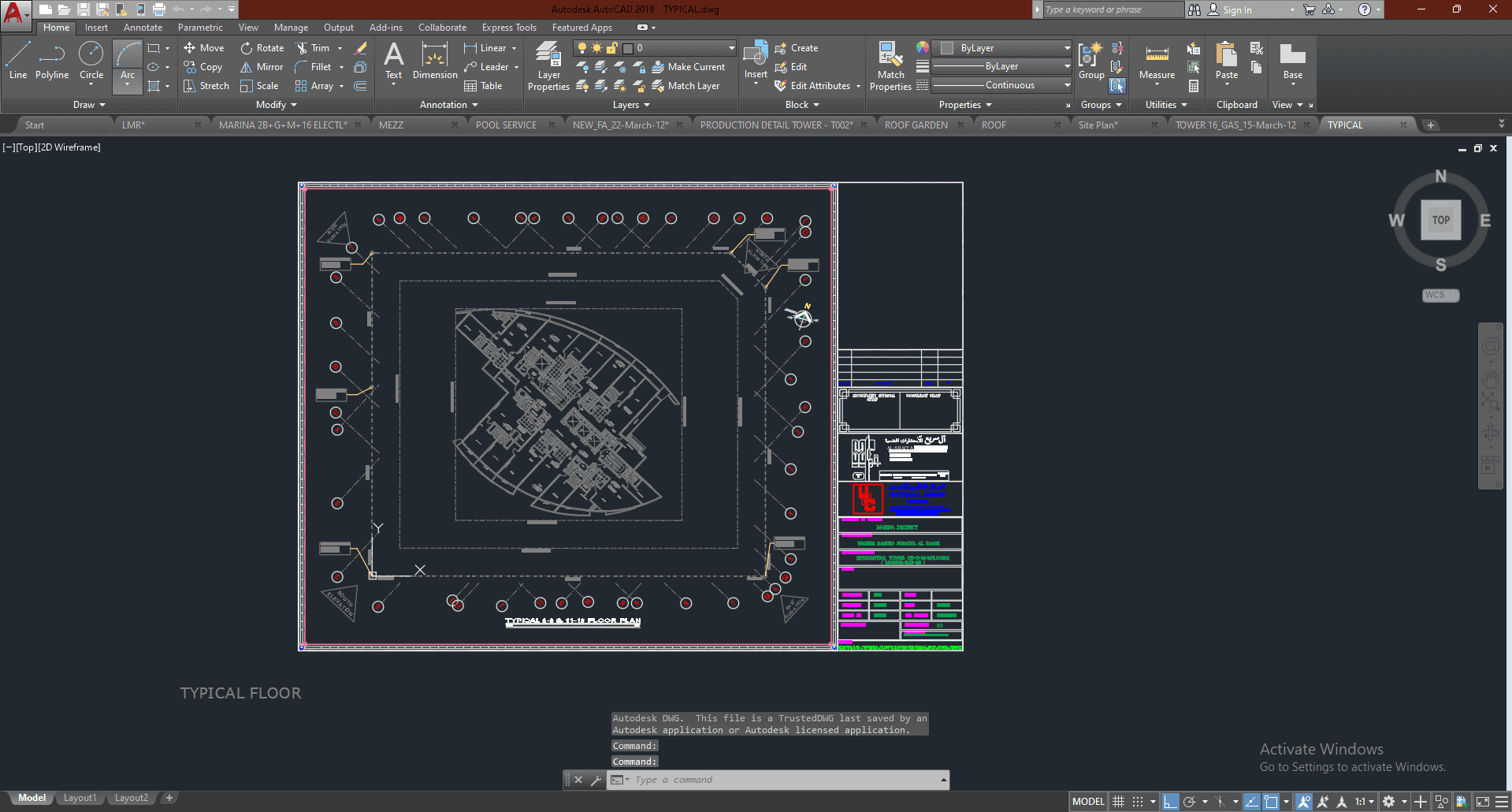The height and width of the screenshot is (812, 1512).
Task: Expand the Modify panel
Action: 276,105
